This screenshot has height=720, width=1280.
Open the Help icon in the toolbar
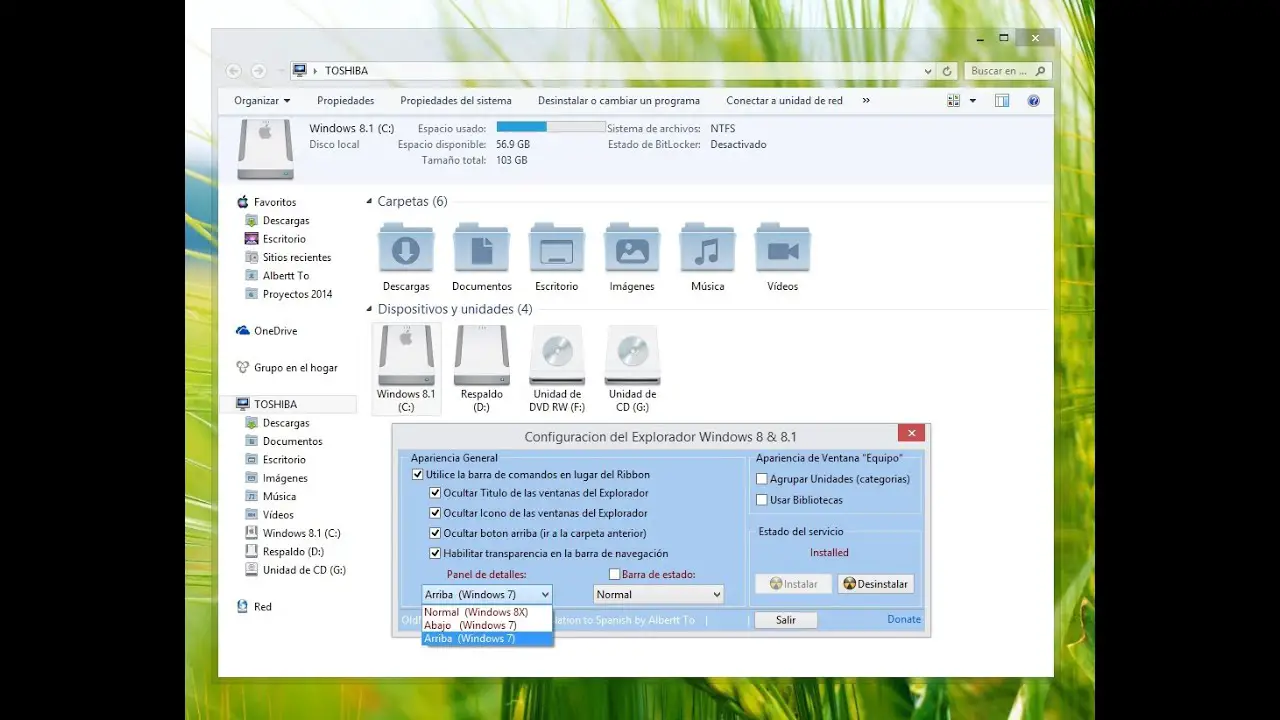[x=1034, y=101]
